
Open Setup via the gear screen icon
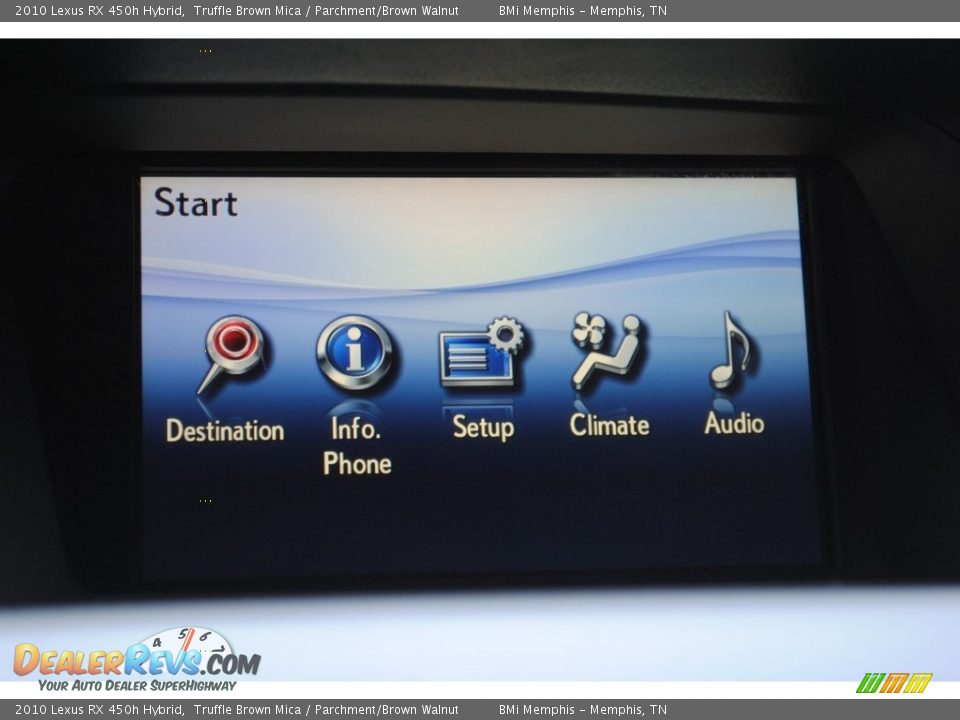482,353
